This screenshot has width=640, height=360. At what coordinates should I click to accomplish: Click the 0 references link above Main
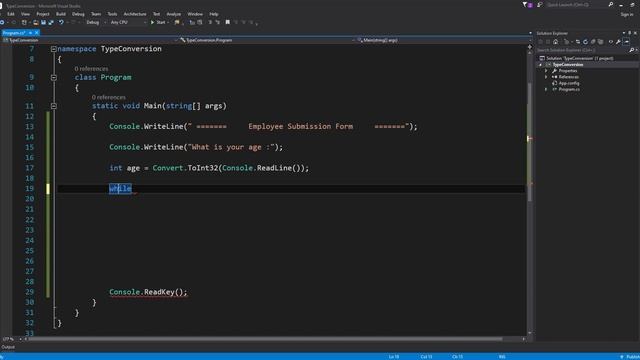coord(109,97)
